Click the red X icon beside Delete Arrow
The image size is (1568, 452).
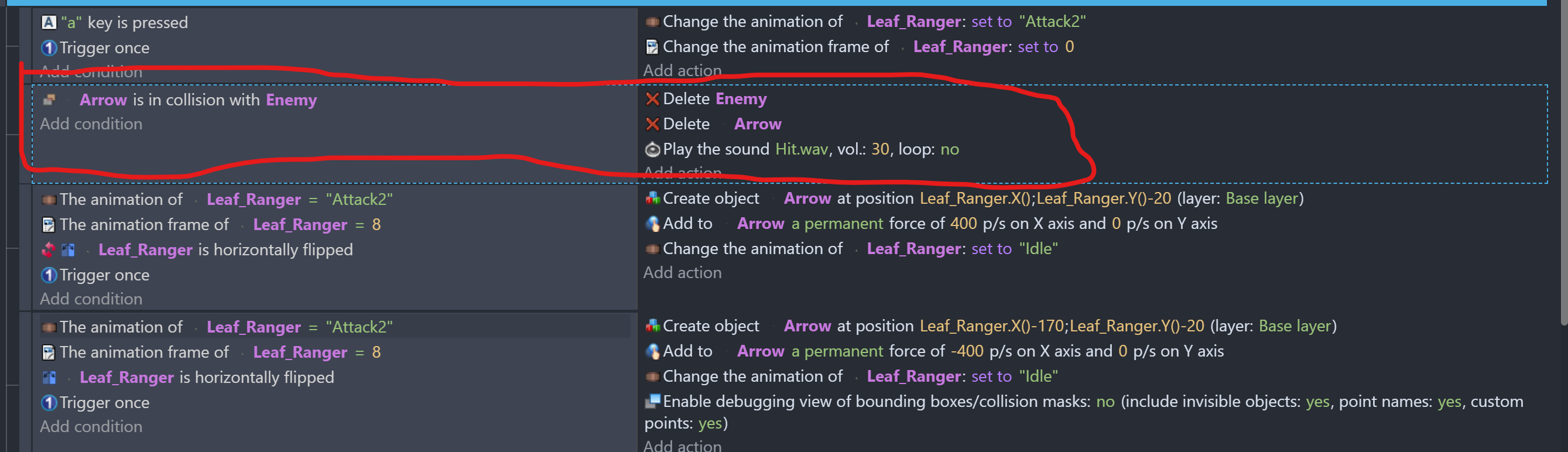pyautogui.click(x=652, y=124)
